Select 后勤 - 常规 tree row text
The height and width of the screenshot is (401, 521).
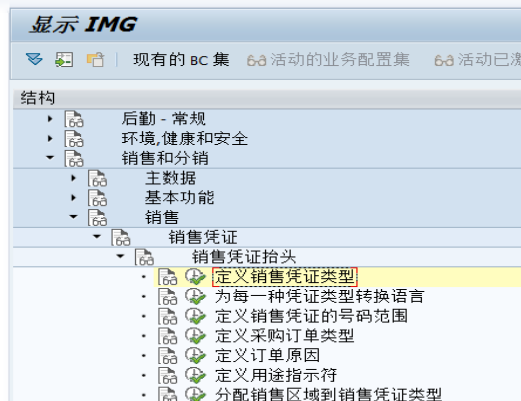(x=163, y=119)
